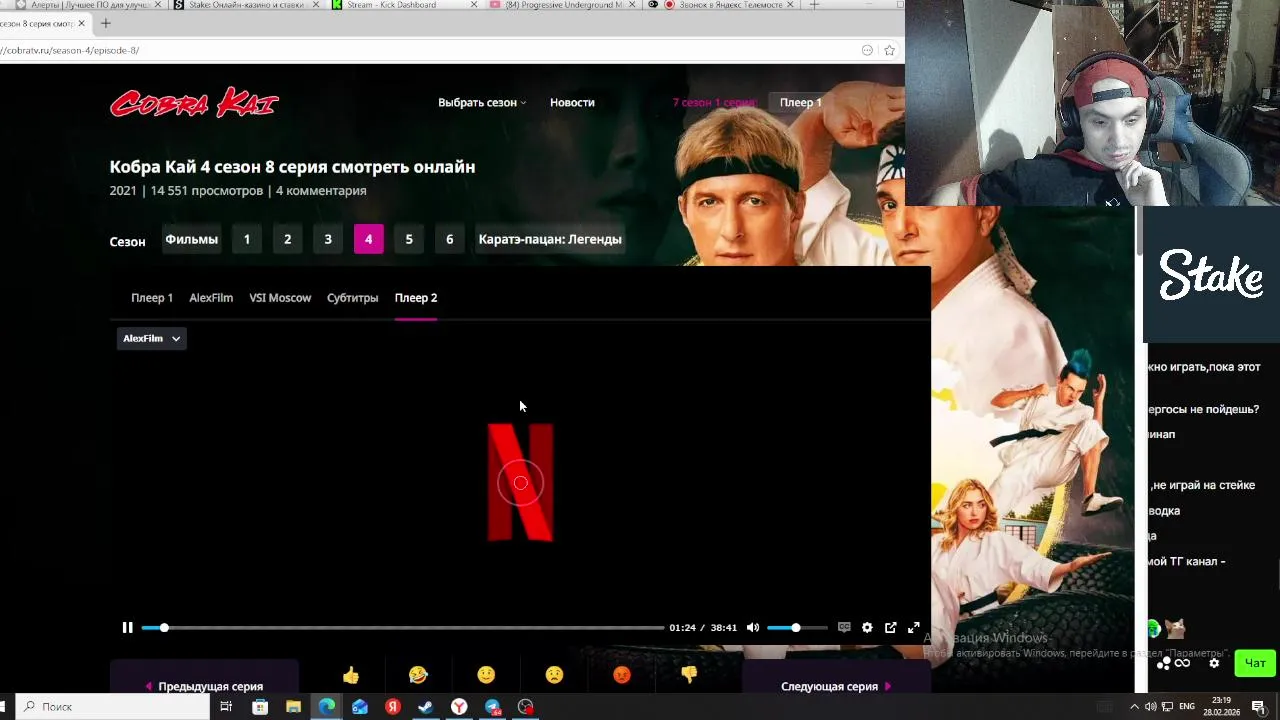1280x720 pixels.
Task: Switch to the Субтитры tab
Action: pyautogui.click(x=352, y=298)
